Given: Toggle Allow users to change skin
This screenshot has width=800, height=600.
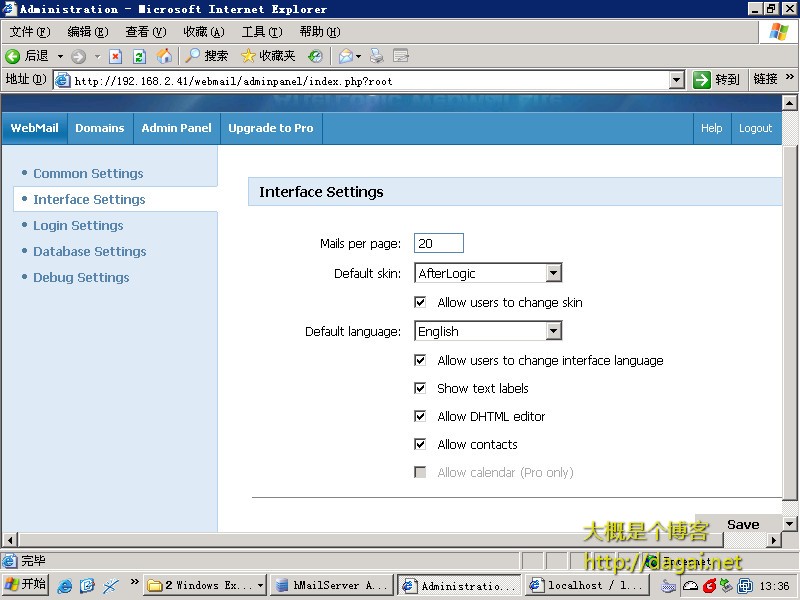Looking at the screenshot, I should click(420, 302).
